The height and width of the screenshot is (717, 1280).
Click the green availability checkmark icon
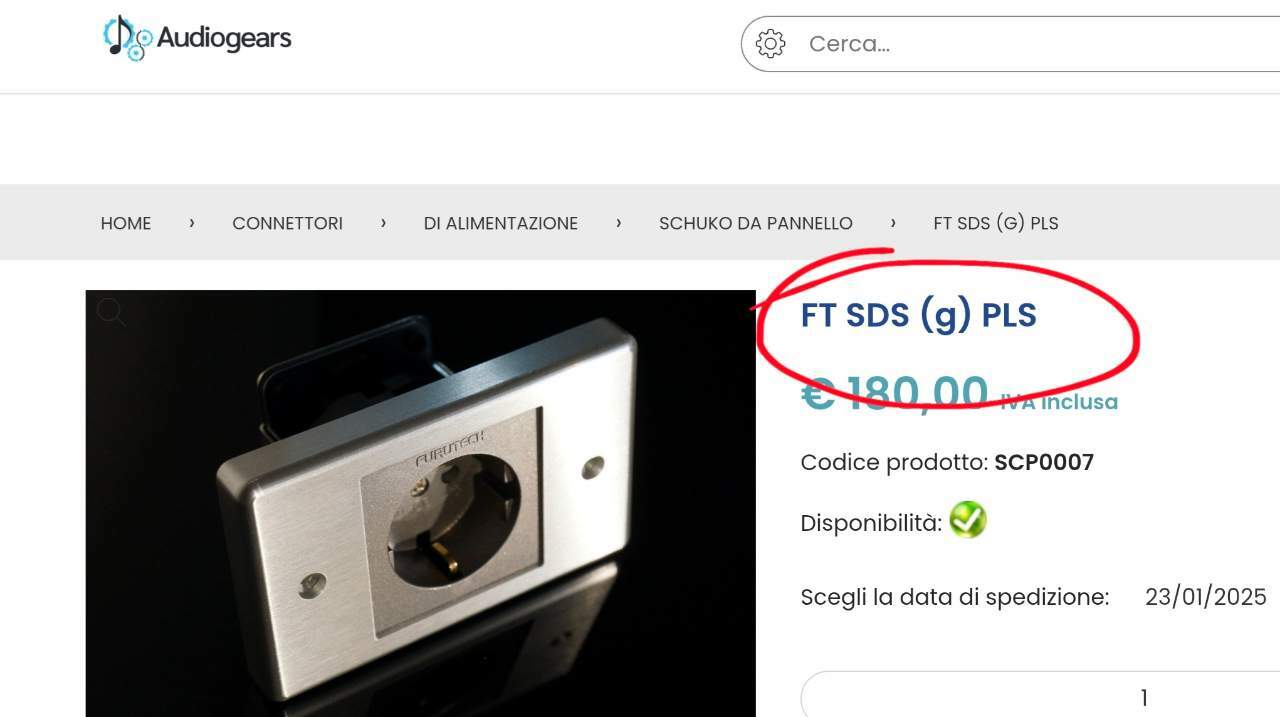(967, 520)
